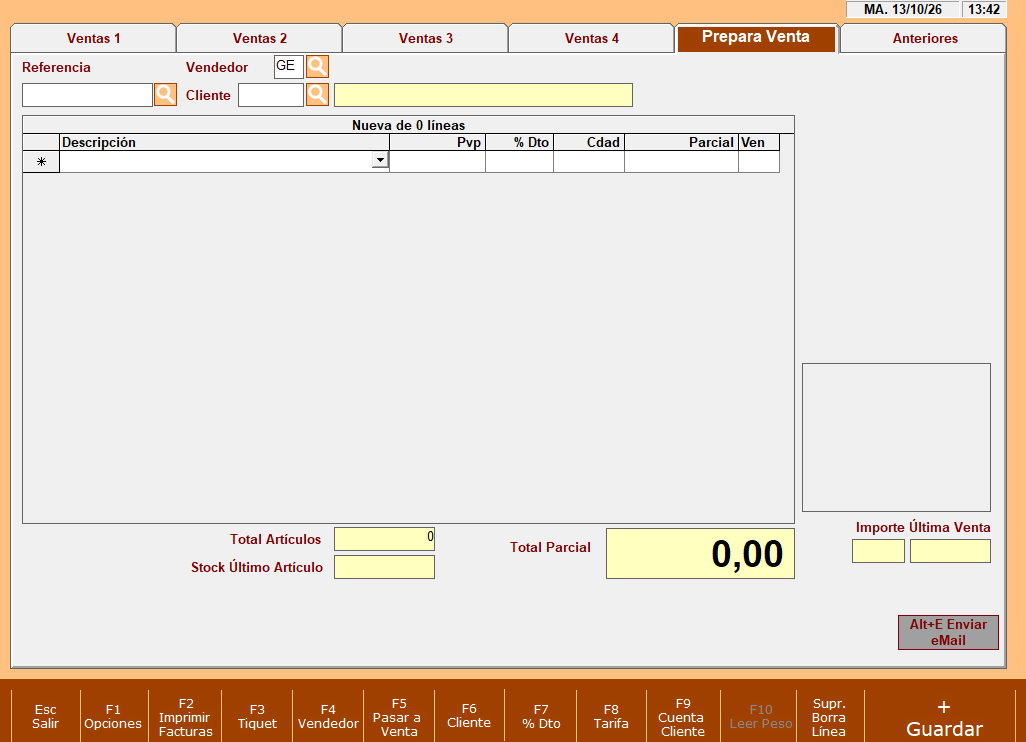The image size is (1026, 742).
Task: Select the F6 Cliente button
Action: [x=469, y=716]
